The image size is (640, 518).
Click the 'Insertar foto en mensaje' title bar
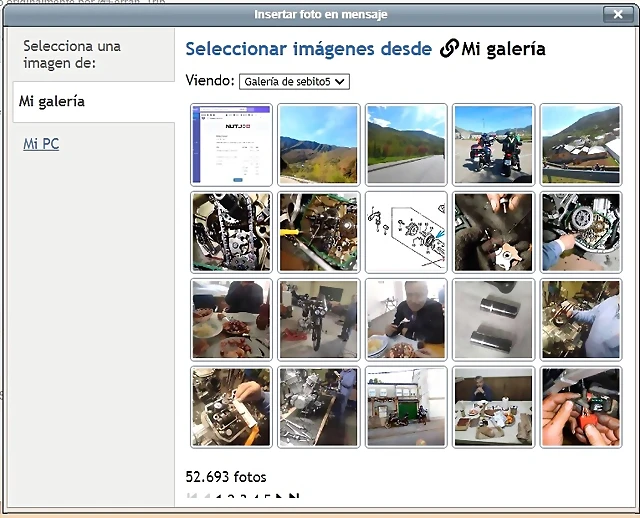click(320, 15)
